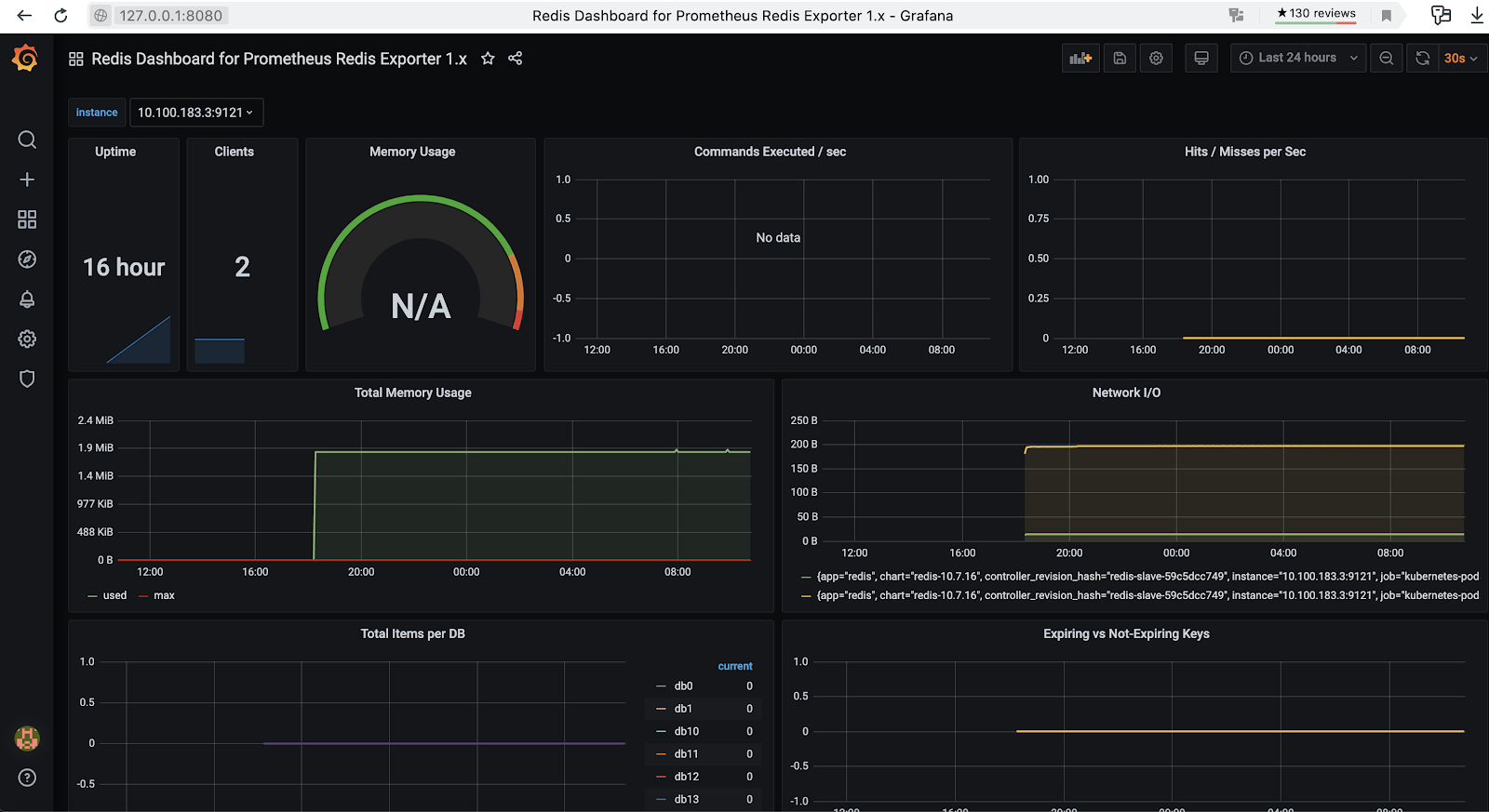This screenshot has height=812, width=1489.
Task: Click No data text in Commands panel
Action: (778, 238)
